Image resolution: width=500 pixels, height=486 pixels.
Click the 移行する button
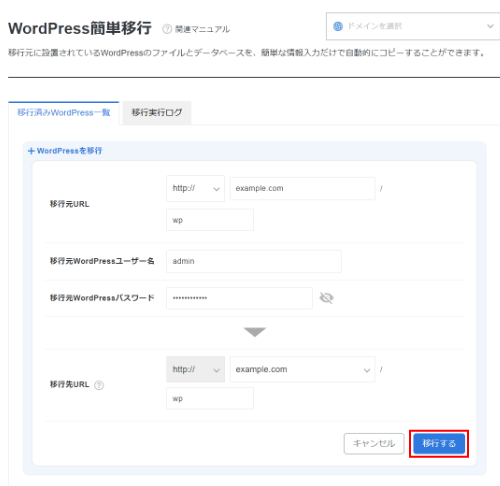[x=439, y=444]
